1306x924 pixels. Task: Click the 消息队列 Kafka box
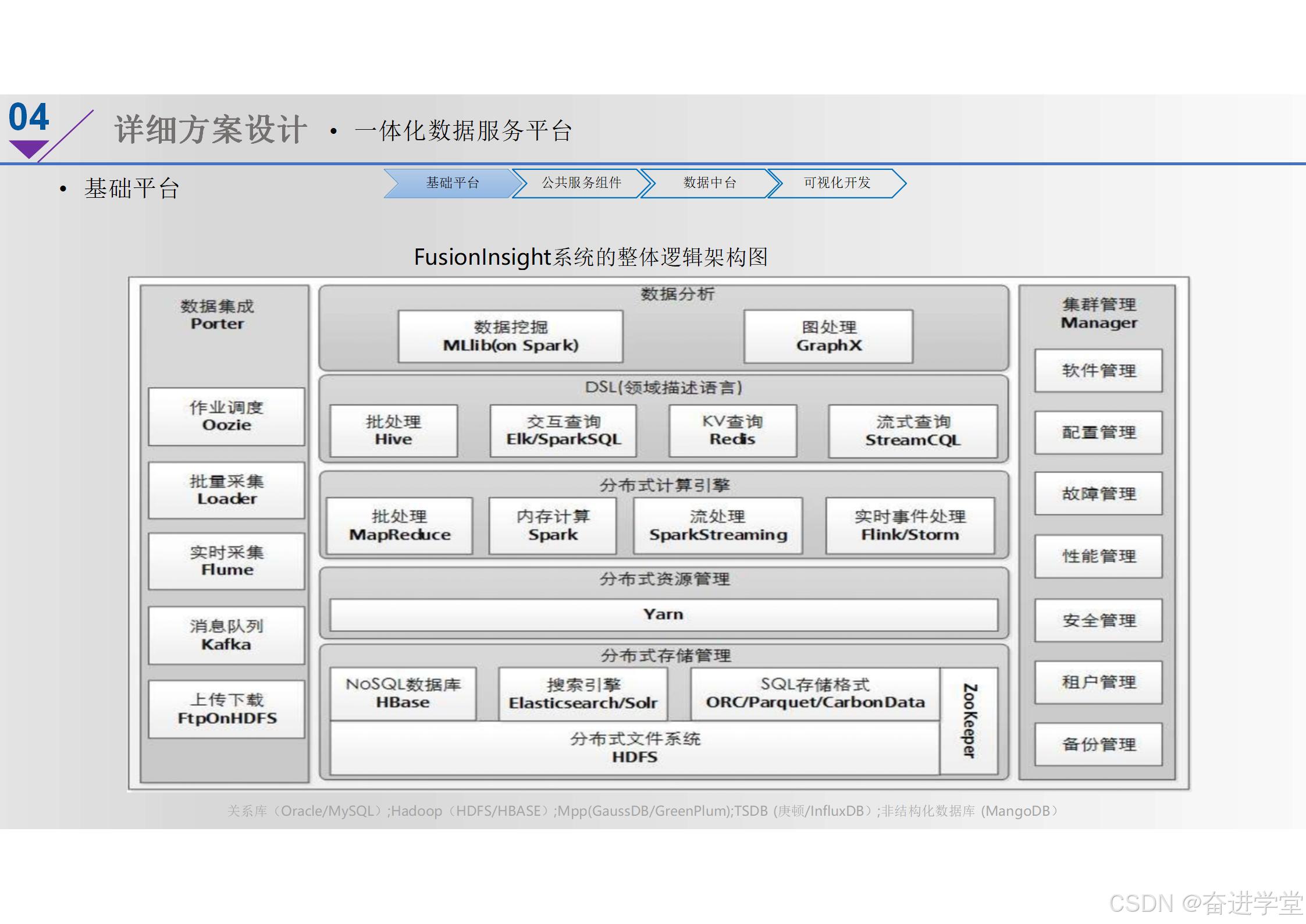coord(226,635)
